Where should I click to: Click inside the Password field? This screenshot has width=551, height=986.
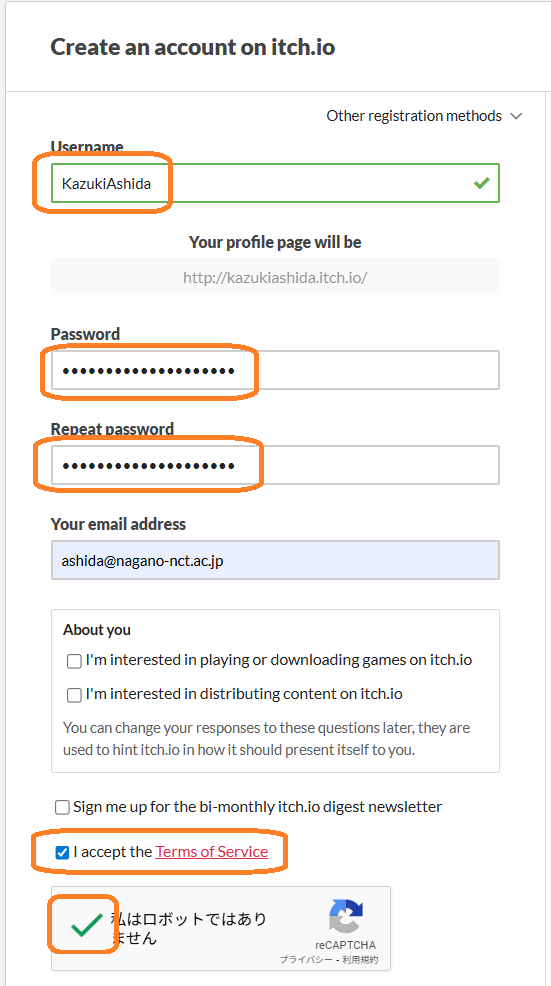276,370
